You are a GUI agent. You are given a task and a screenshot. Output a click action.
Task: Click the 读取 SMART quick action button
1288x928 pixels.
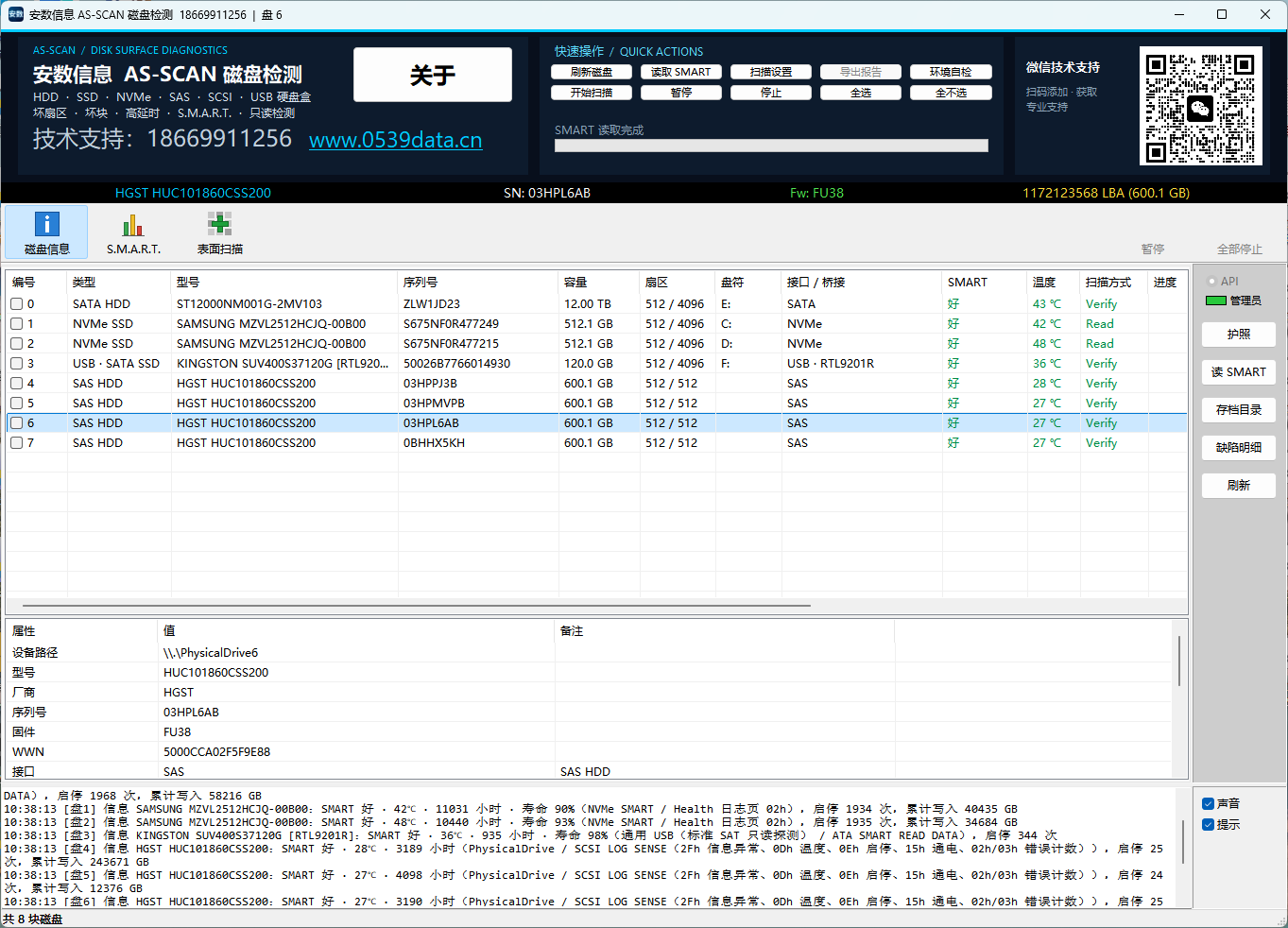coord(681,72)
